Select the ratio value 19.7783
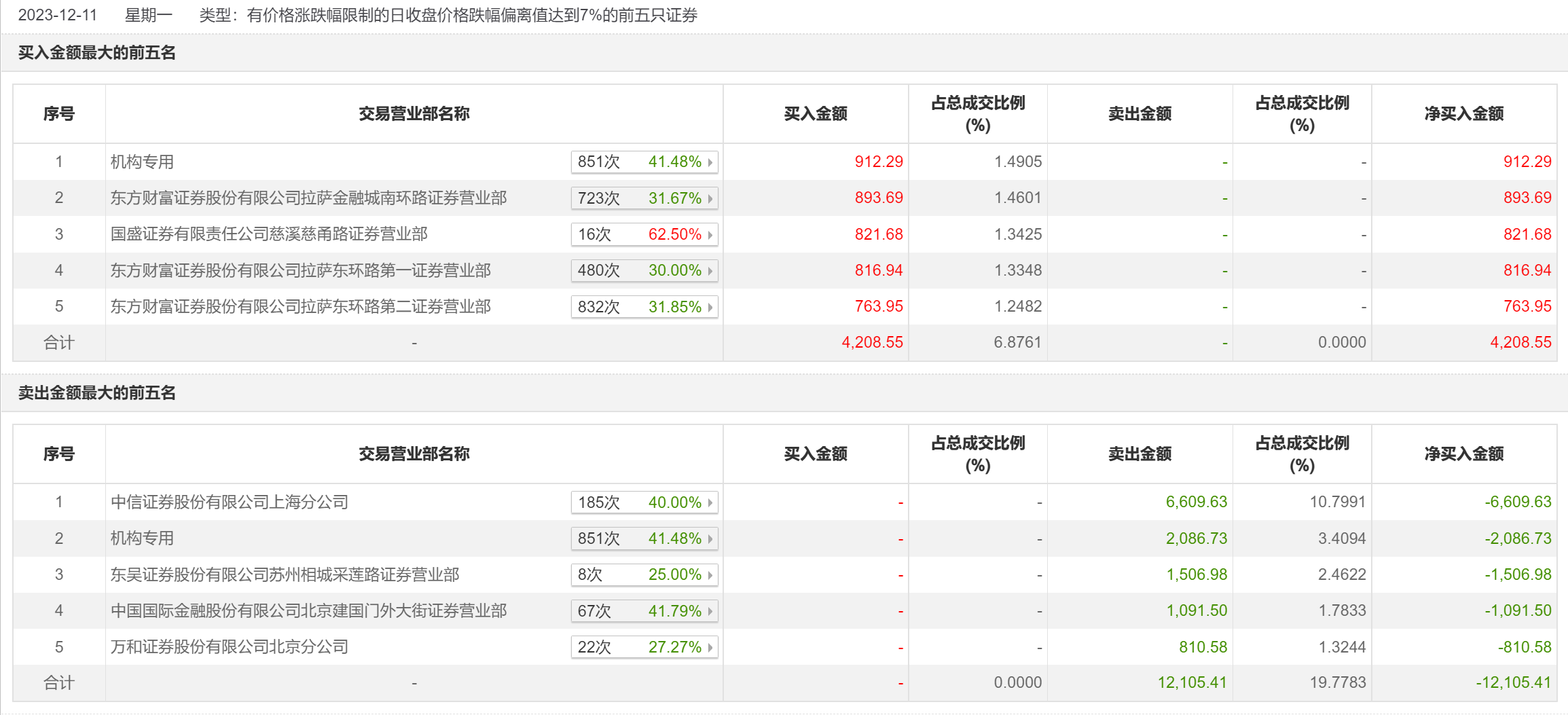 click(1337, 682)
